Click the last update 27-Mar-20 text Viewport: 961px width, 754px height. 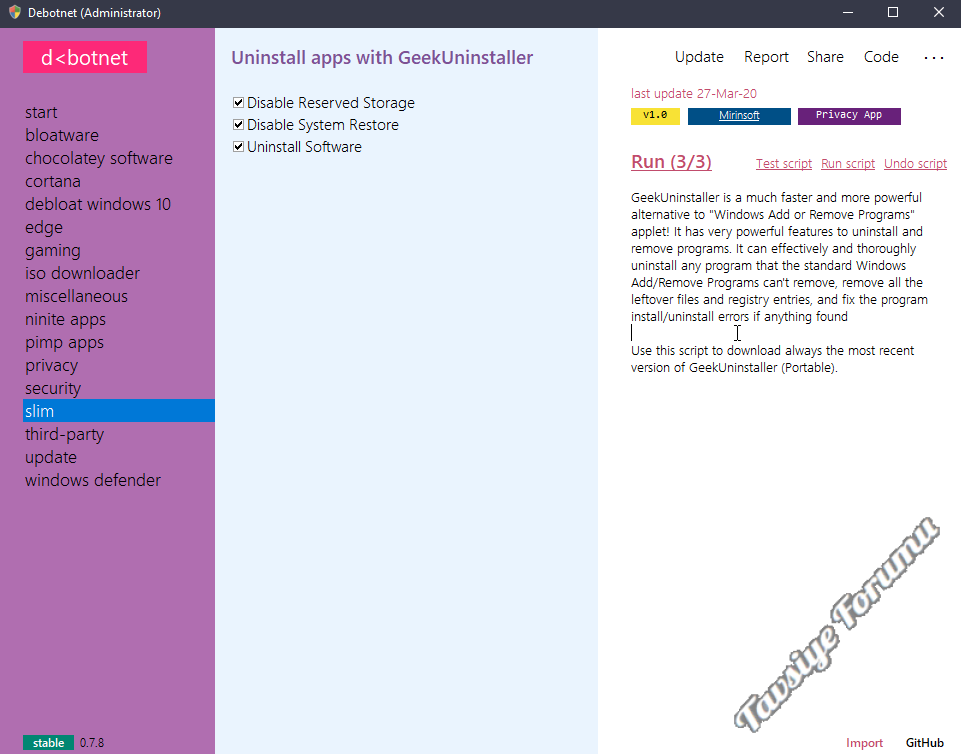(x=694, y=94)
